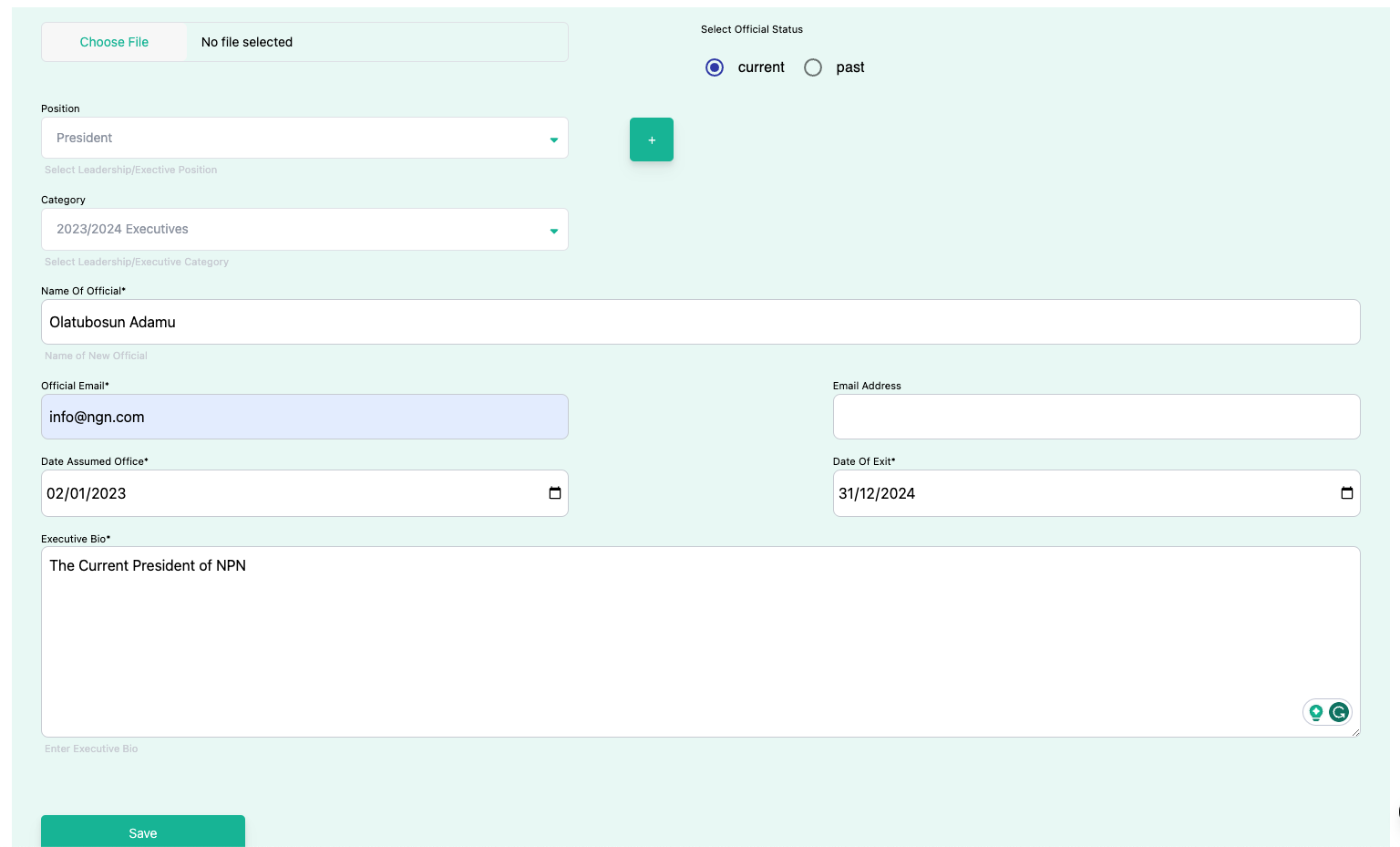Open calendar picker for Date Of Exit

[1346, 493]
